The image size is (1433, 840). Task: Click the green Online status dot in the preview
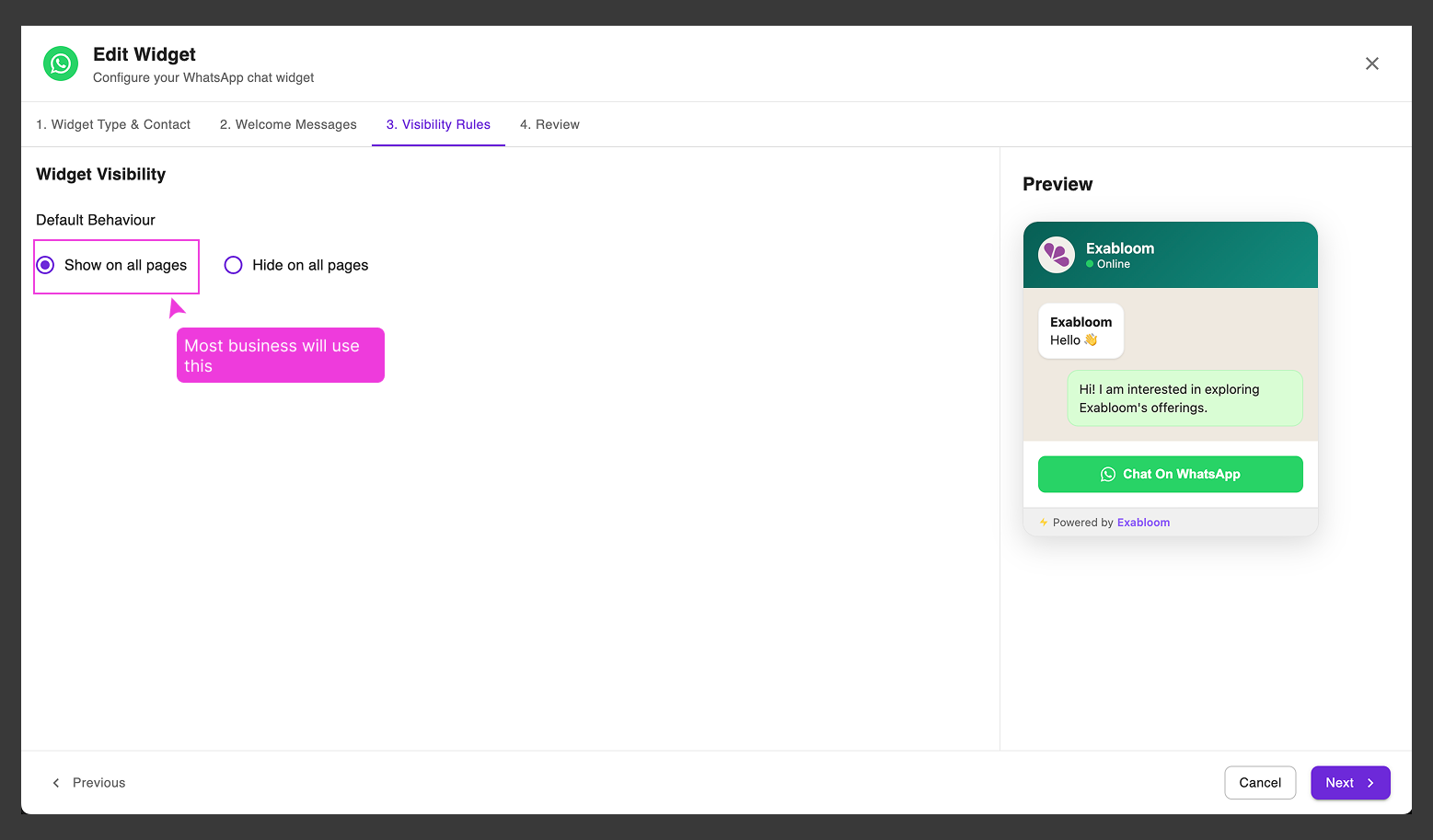point(1092,264)
